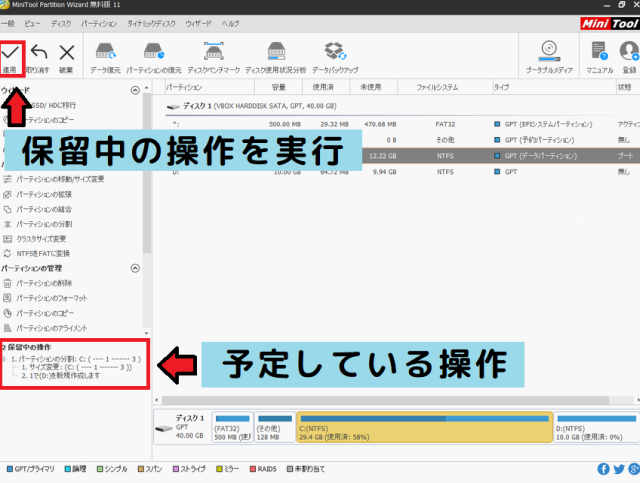Open the ビュー menu
The width and height of the screenshot is (640, 483).
(32, 24)
